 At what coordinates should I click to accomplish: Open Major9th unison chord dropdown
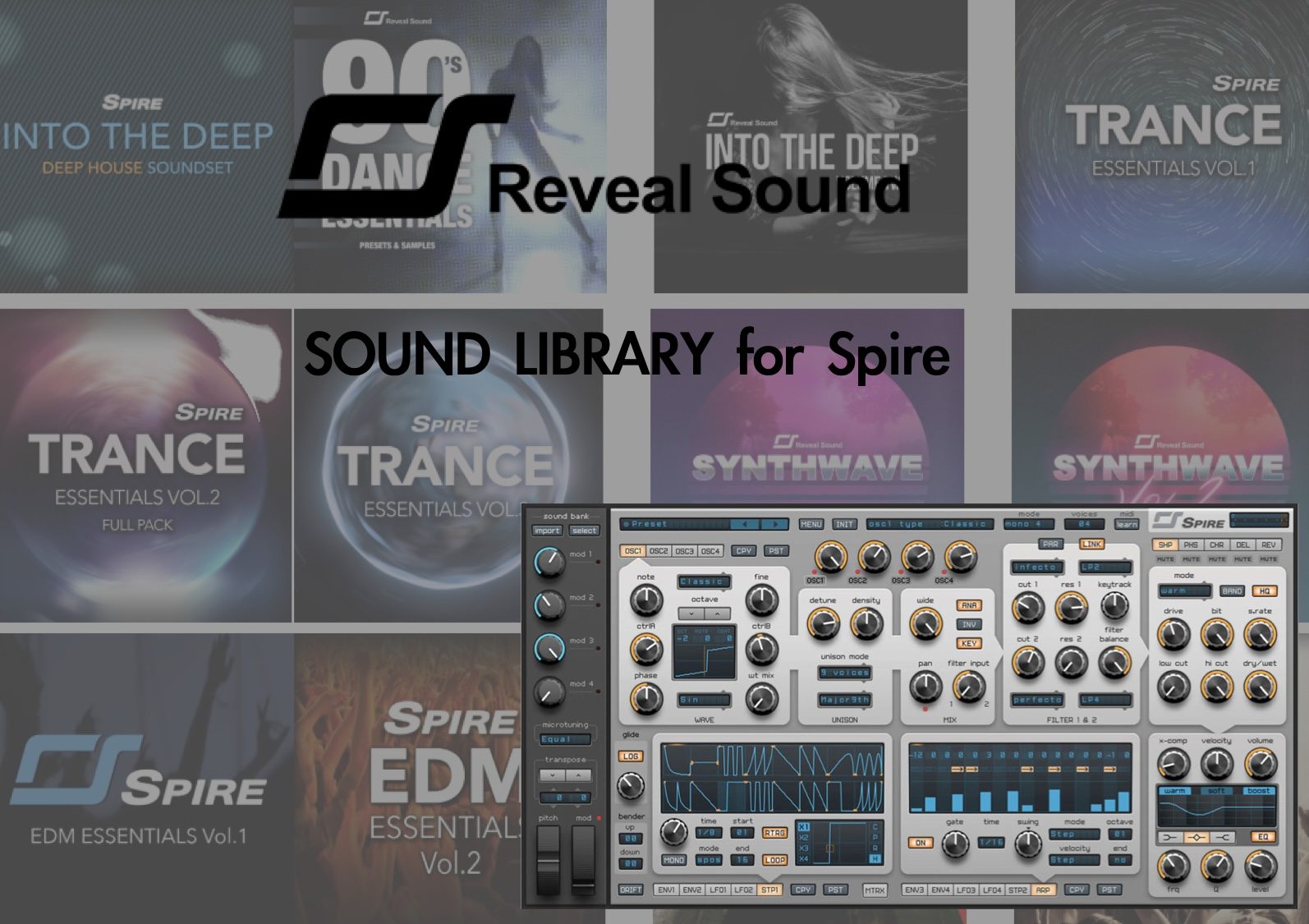pos(844,700)
